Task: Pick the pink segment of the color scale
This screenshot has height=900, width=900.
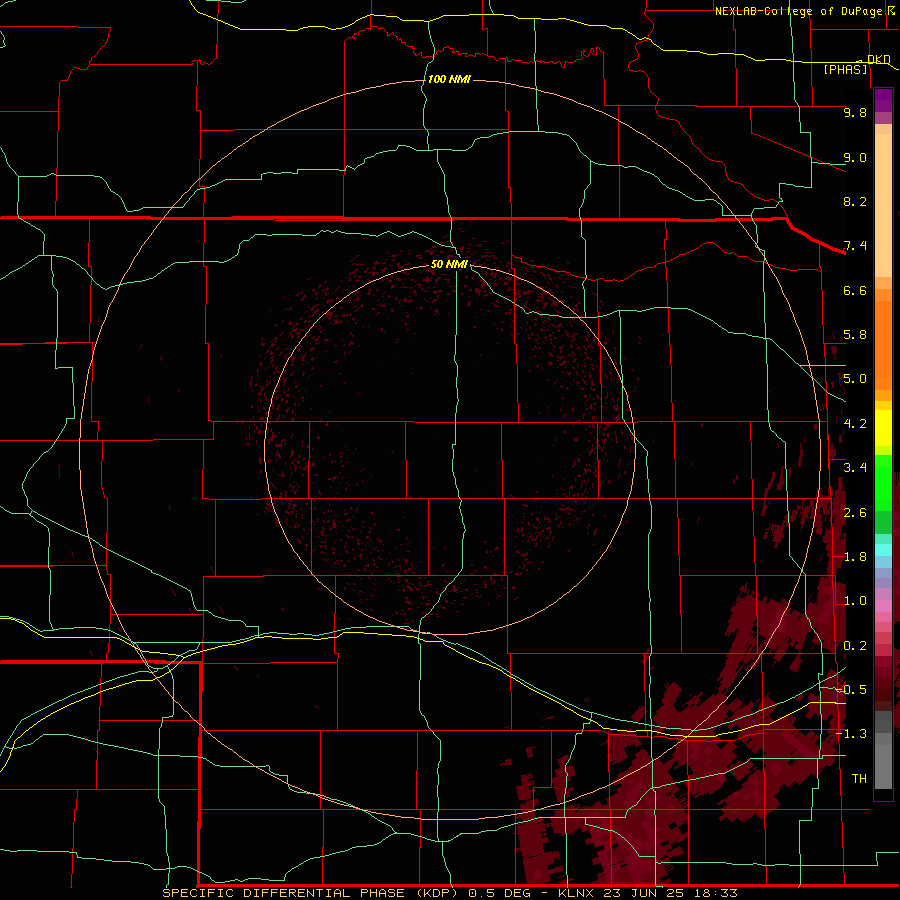Action: pos(883,606)
